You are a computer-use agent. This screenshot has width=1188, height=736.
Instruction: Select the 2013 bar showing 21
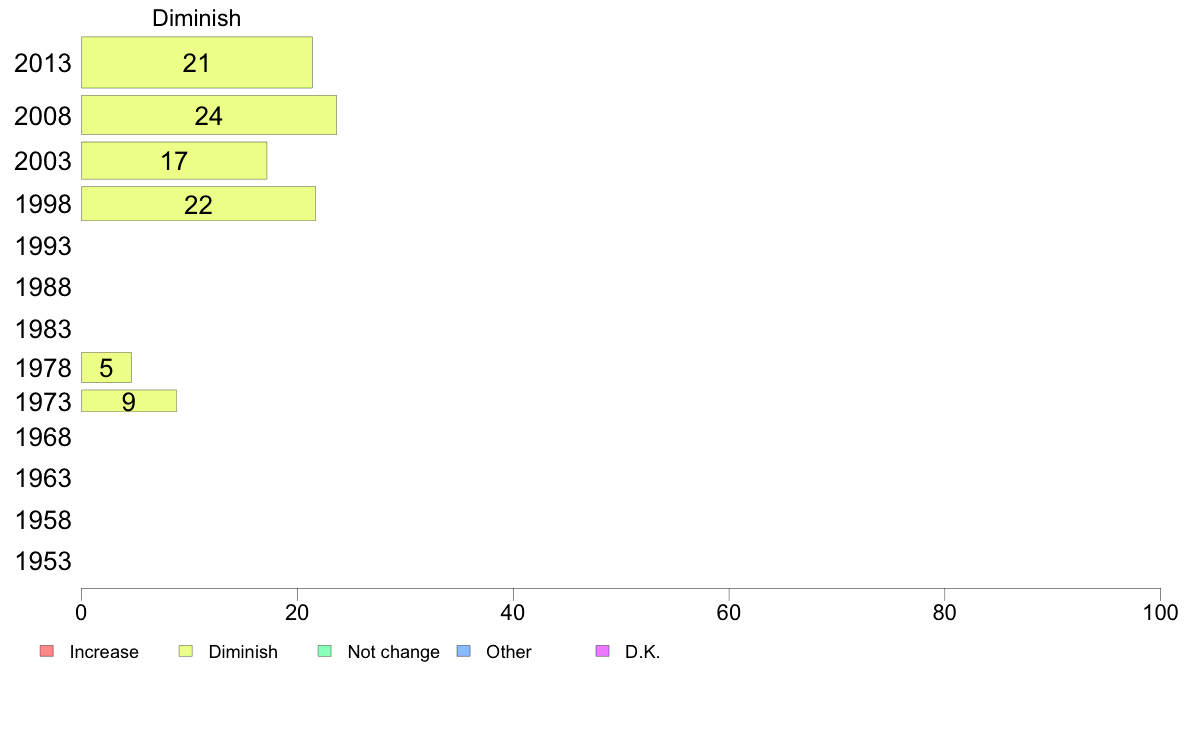click(x=196, y=62)
